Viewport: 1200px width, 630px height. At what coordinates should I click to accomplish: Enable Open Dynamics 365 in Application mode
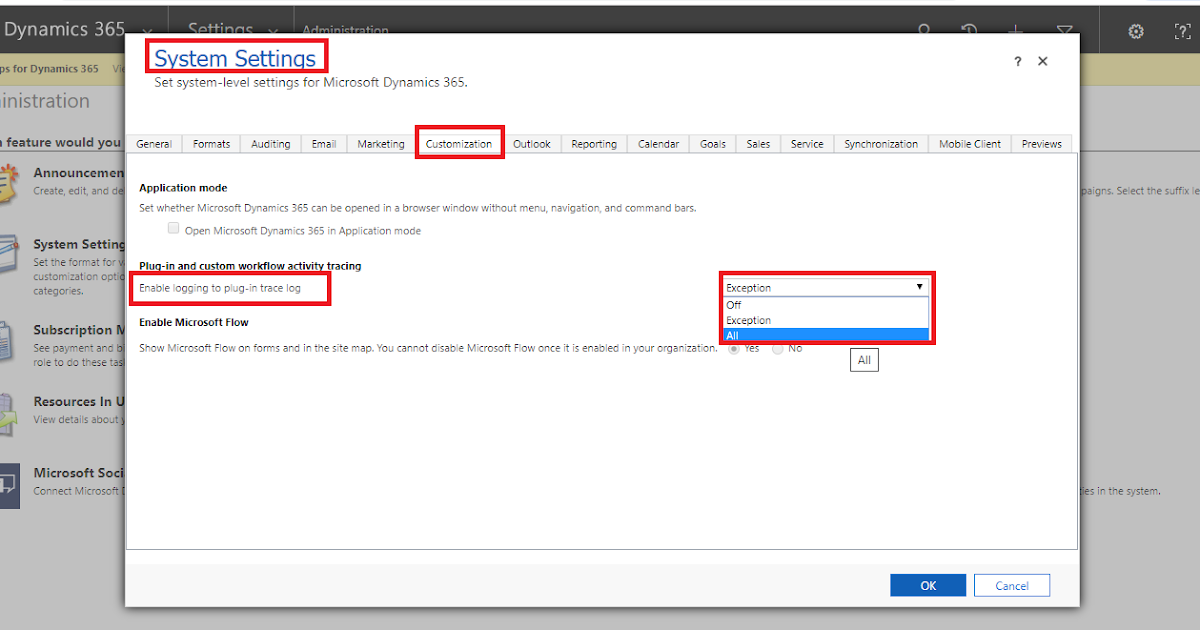(173, 228)
